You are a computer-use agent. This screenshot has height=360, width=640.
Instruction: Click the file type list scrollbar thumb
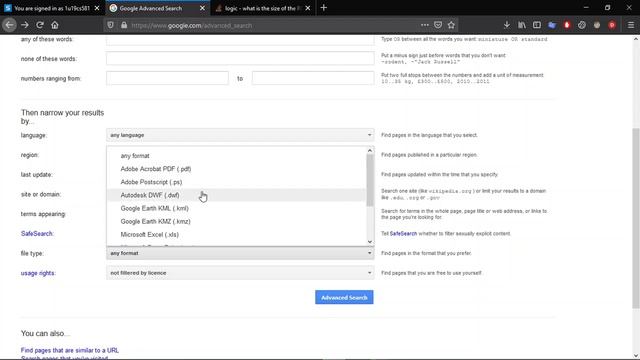370,180
